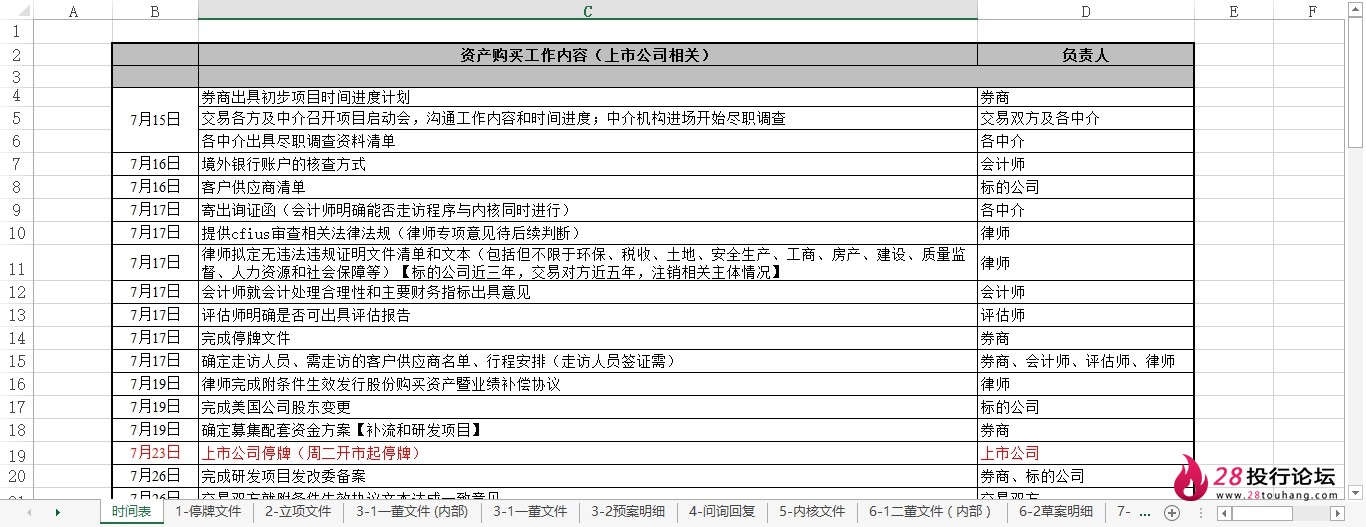This screenshot has width=1366, height=527.
Task: Switch to 5-内核文件 sheet tab
Action: click(812, 511)
